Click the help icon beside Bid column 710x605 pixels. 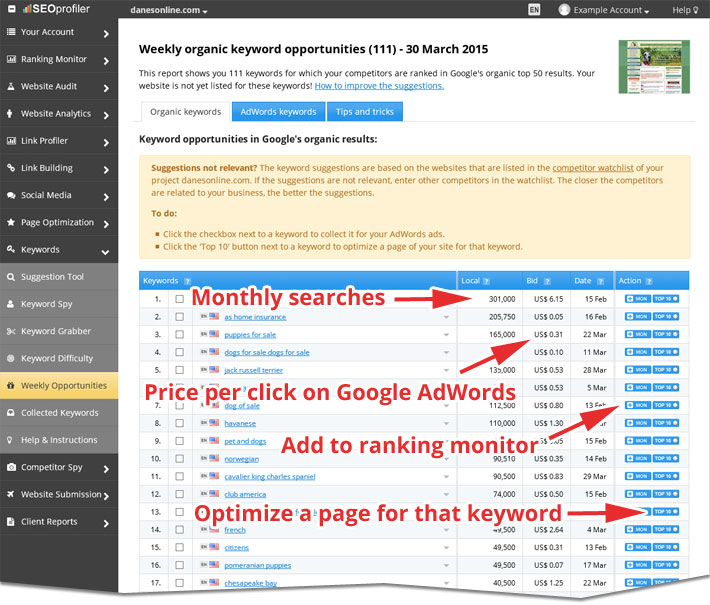click(547, 281)
